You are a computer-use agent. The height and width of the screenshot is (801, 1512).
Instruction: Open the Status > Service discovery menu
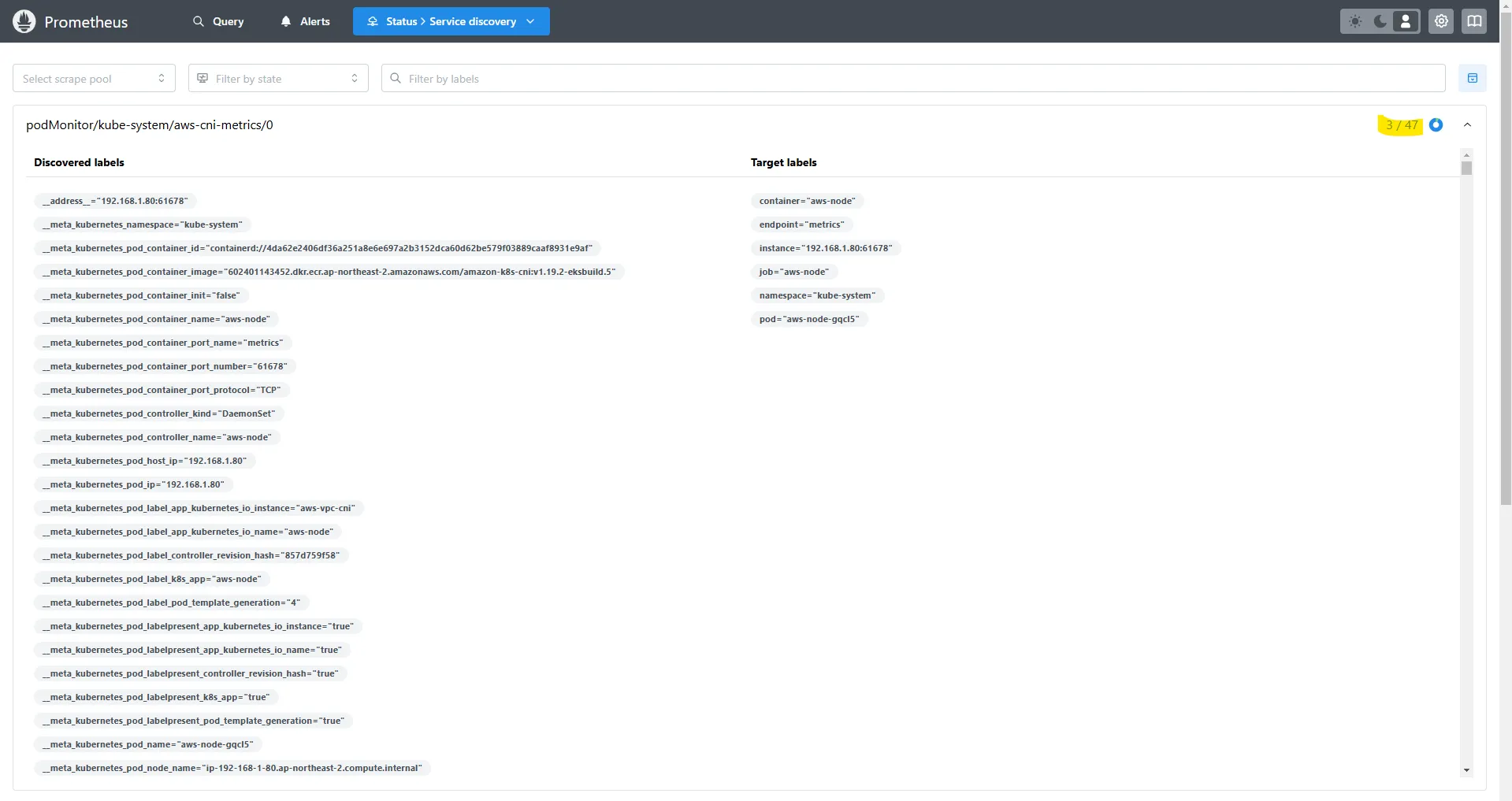451,21
